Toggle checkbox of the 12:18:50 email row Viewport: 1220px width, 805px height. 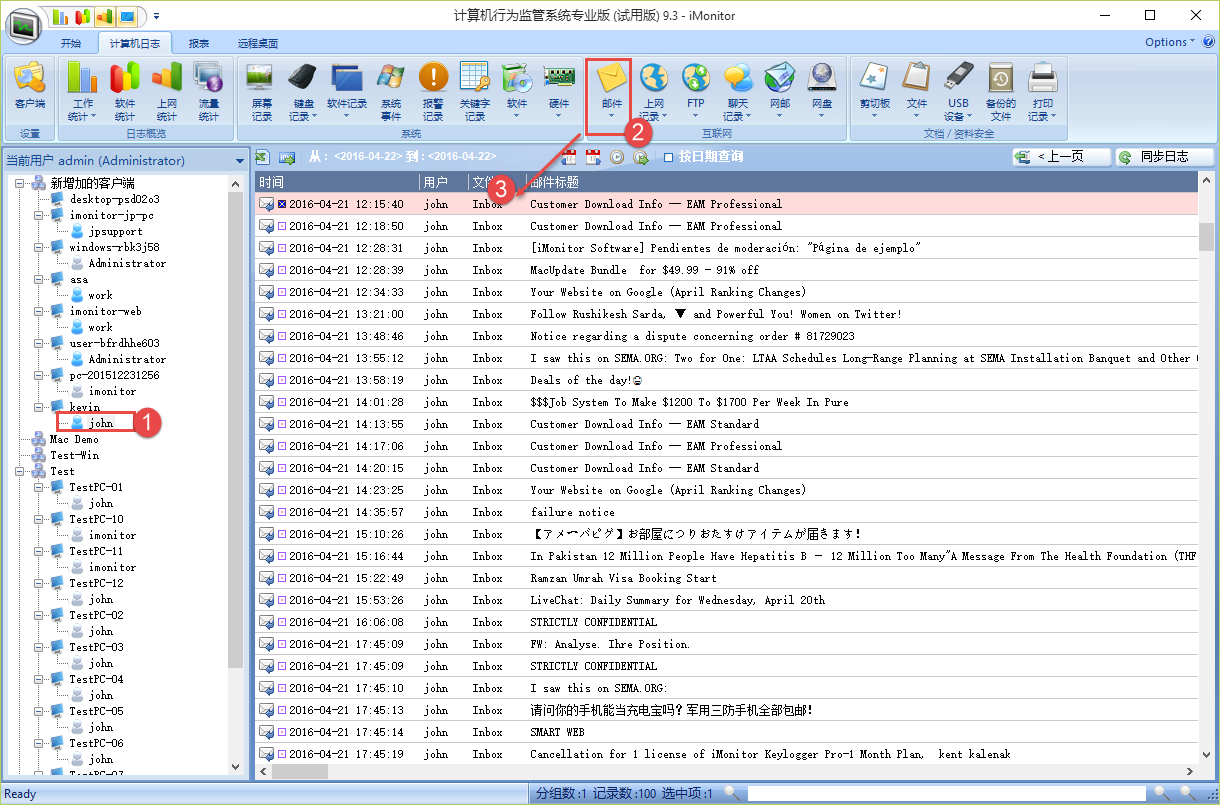pos(282,226)
